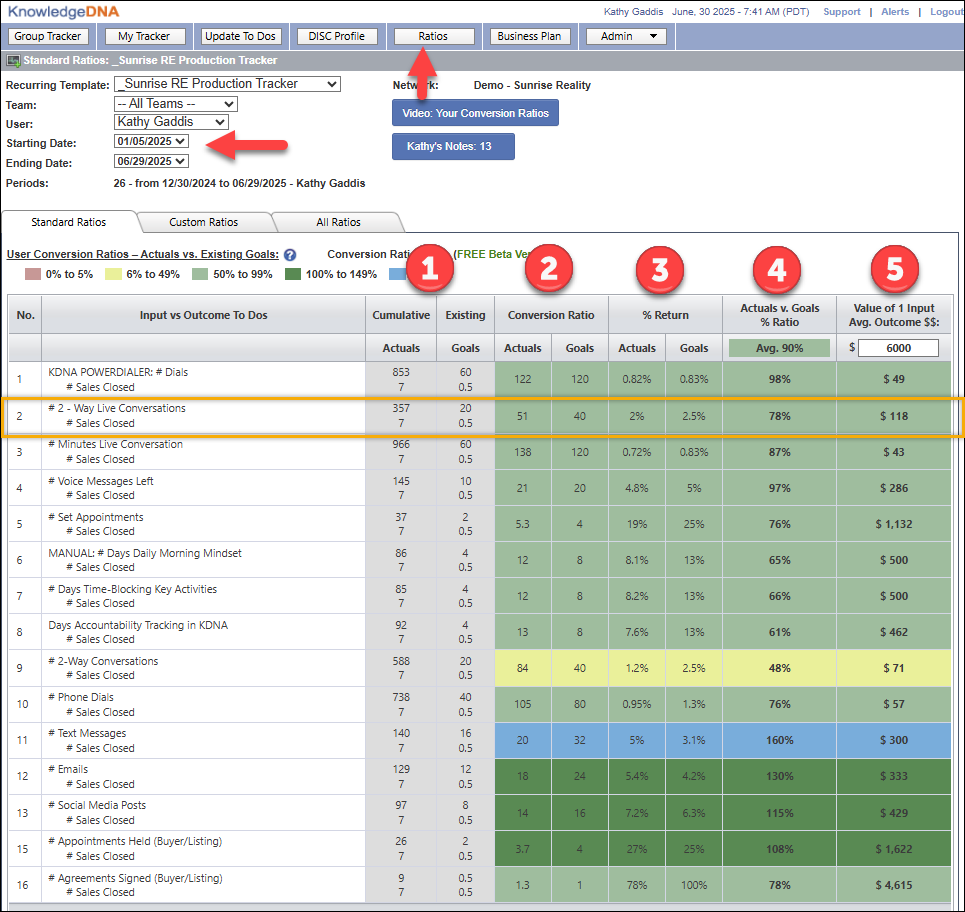Open the Recurring Template dropdown
This screenshot has width=965, height=912.
point(227,84)
